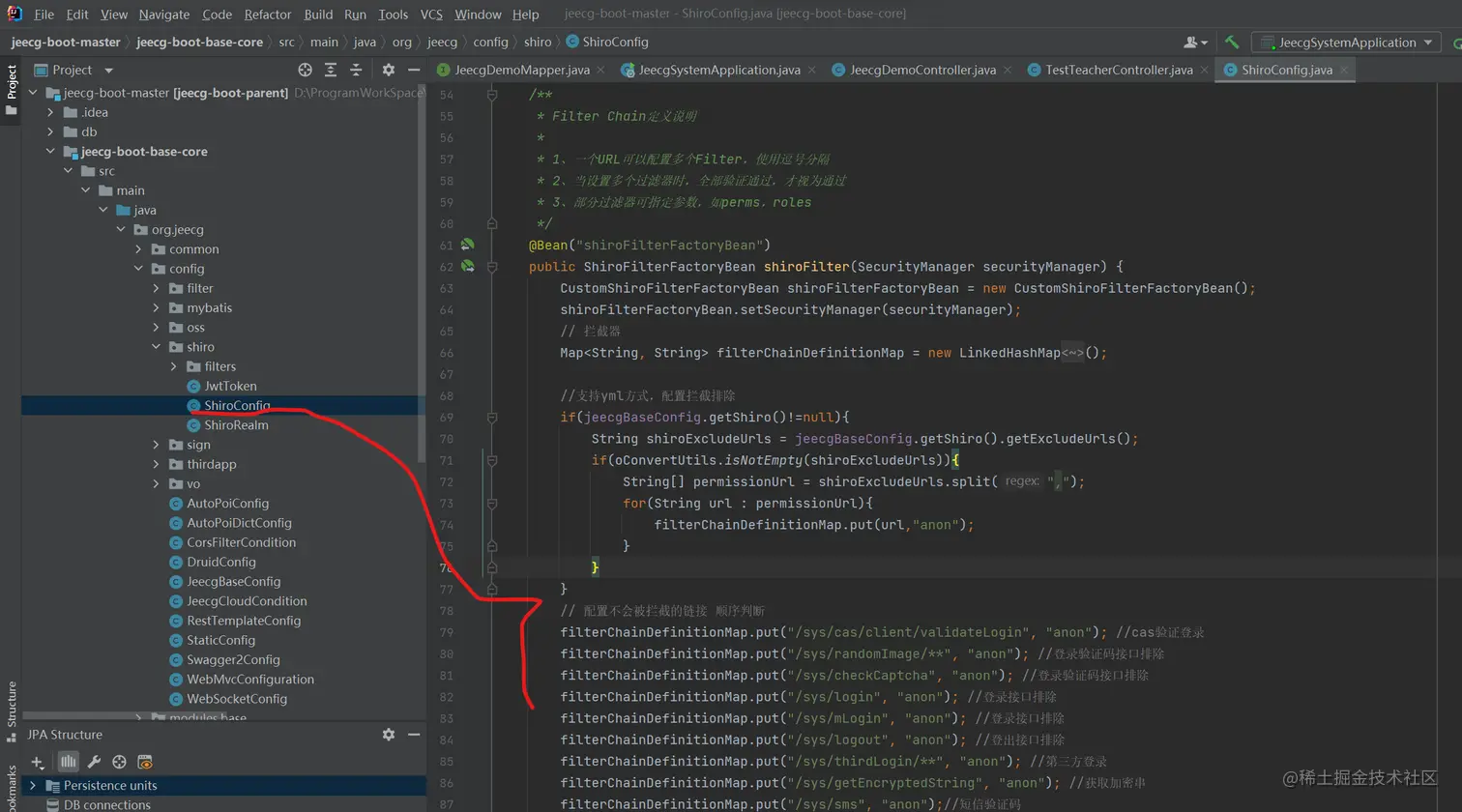Open the Structure tool window stripe button
1462x812 pixels.
tap(12, 711)
